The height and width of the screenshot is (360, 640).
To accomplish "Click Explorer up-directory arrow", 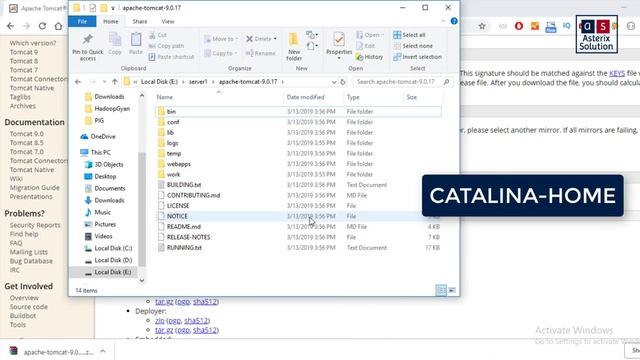I will pyautogui.click(x=115, y=82).
